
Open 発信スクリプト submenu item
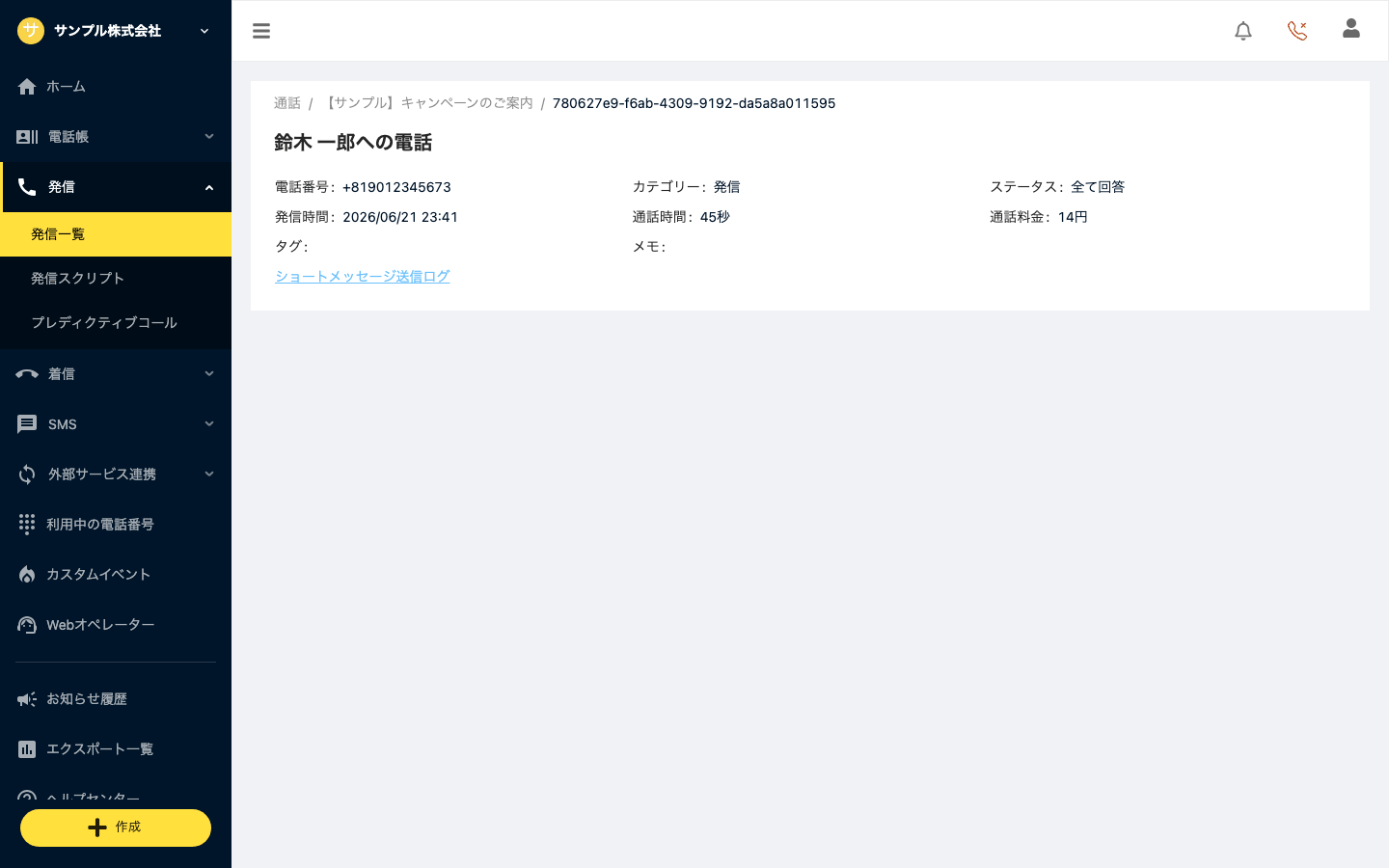[116, 279]
